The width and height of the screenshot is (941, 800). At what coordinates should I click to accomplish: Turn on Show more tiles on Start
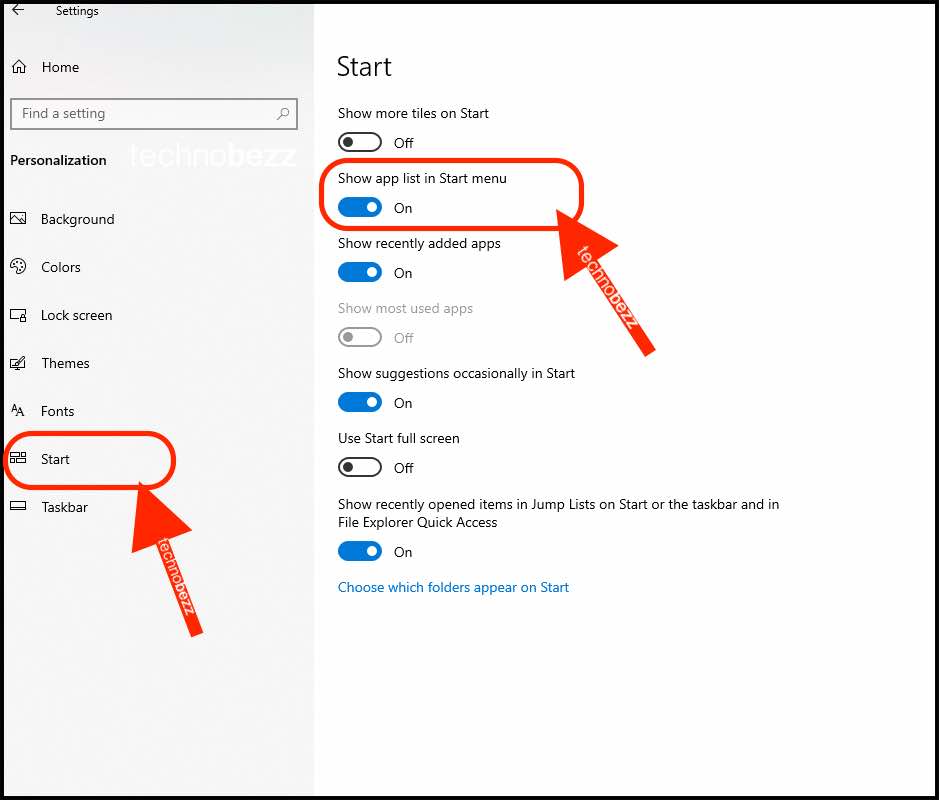359,142
